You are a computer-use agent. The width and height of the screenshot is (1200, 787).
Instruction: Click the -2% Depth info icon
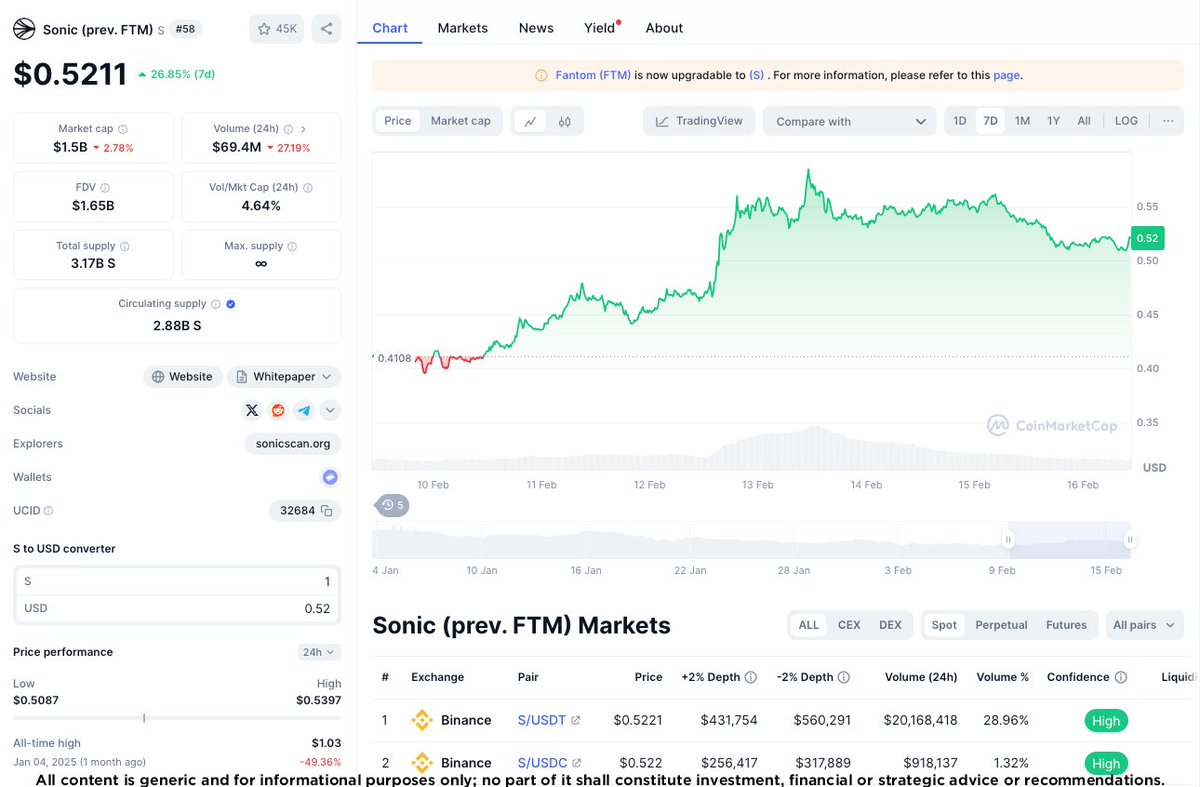(x=844, y=677)
